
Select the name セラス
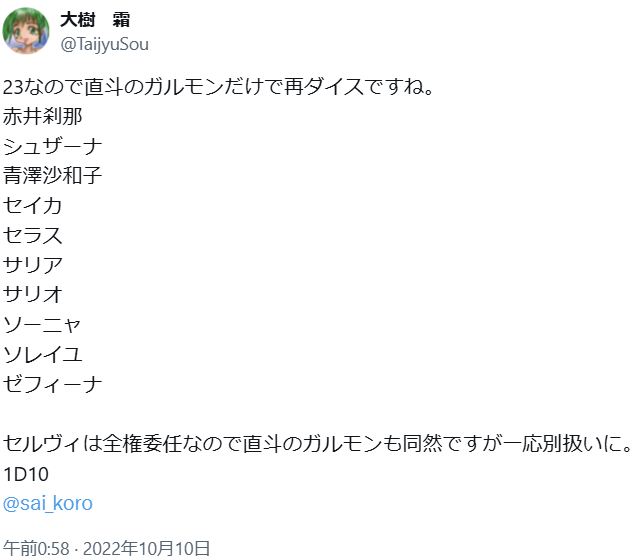coord(33,235)
